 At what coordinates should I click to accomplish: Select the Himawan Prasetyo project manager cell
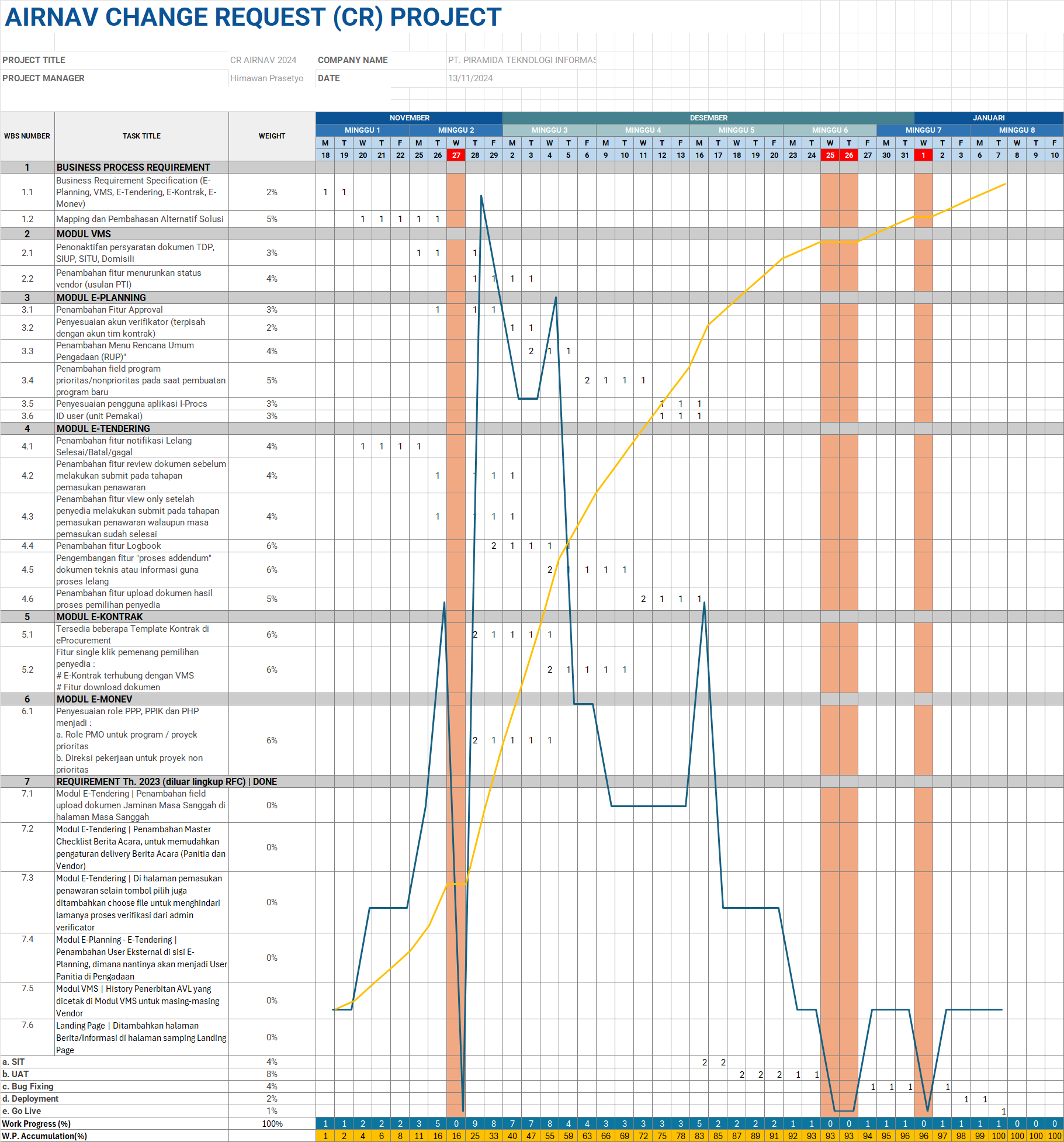[x=266, y=78]
